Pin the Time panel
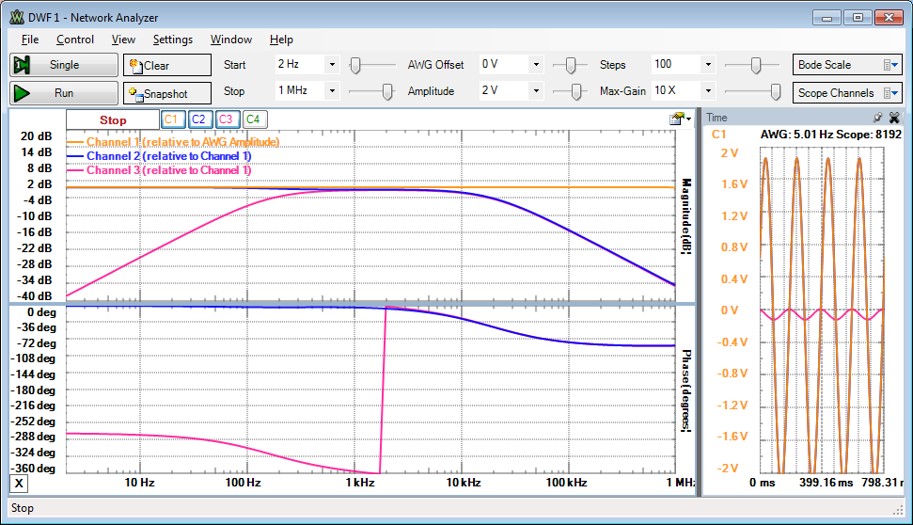This screenshot has width=913, height=525. tap(878, 117)
